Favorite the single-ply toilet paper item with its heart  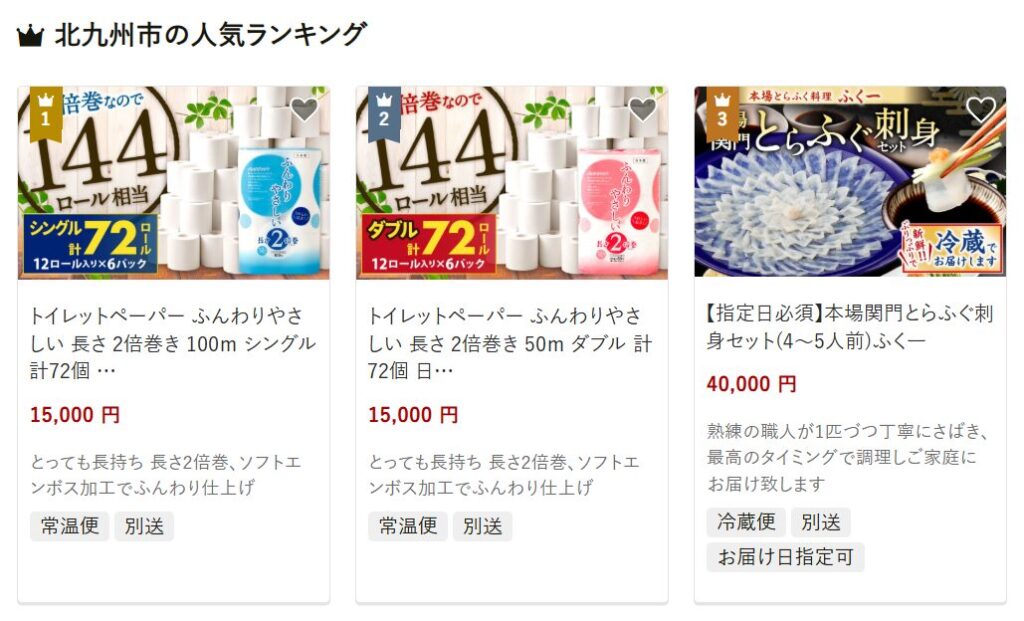(x=304, y=110)
